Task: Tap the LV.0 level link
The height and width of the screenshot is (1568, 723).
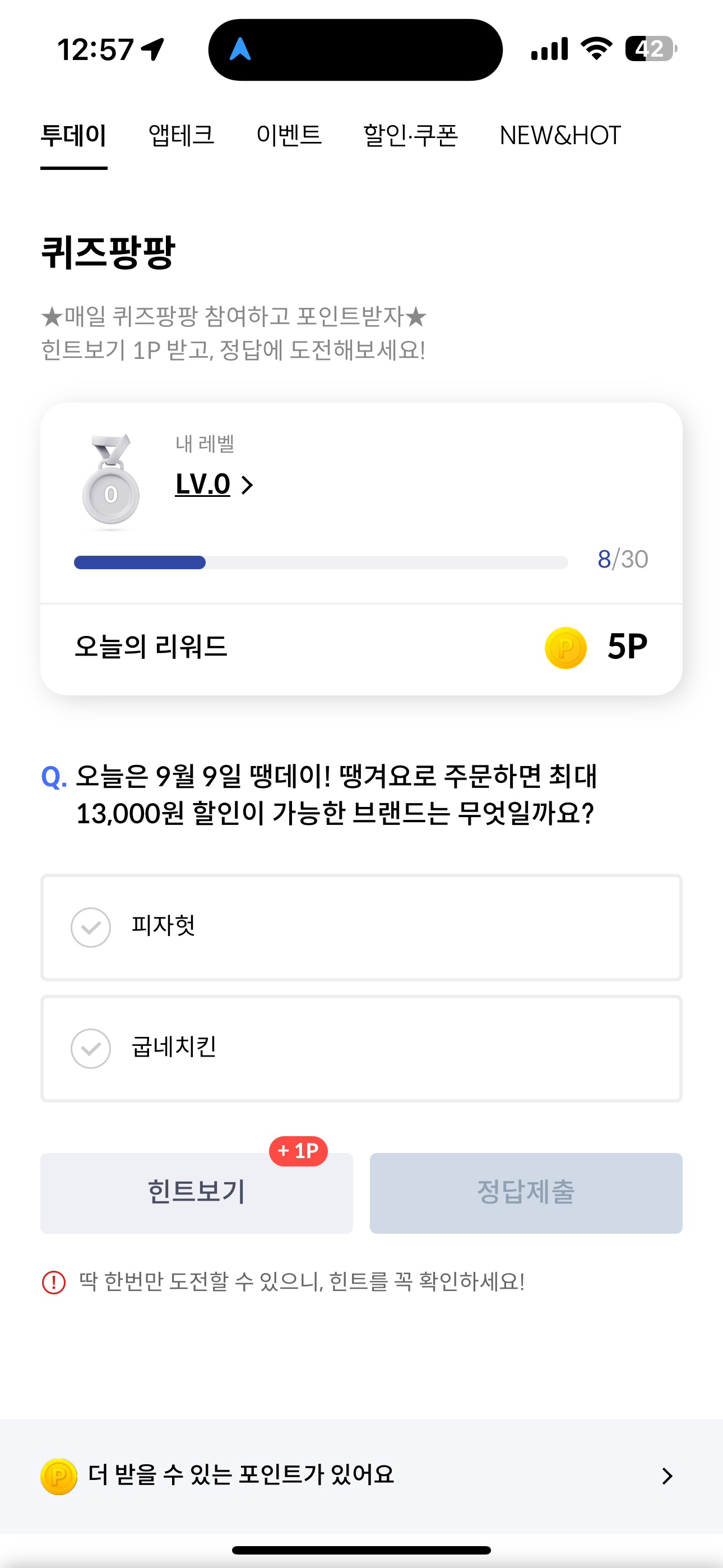Action: click(x=203, y=485)
